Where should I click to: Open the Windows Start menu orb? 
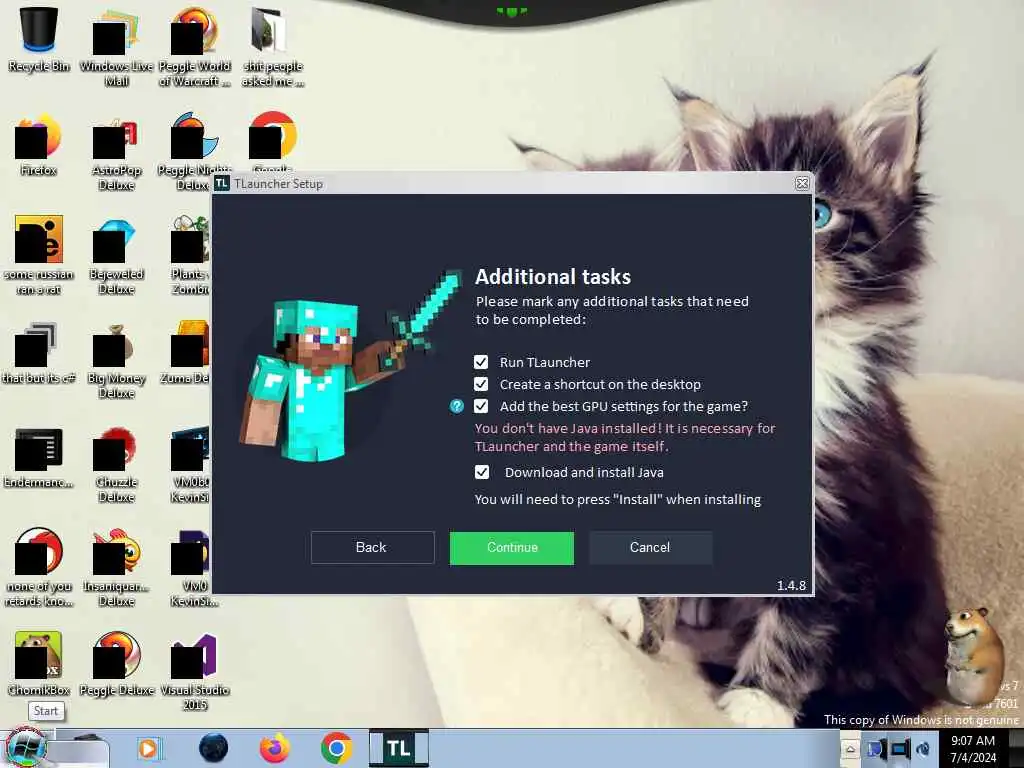pos(25,748)
